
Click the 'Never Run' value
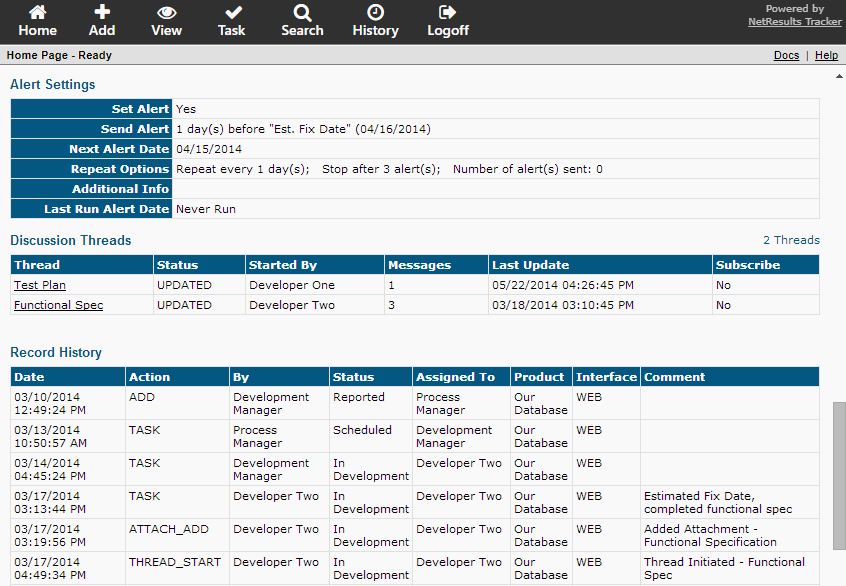(x=206, y=209)
